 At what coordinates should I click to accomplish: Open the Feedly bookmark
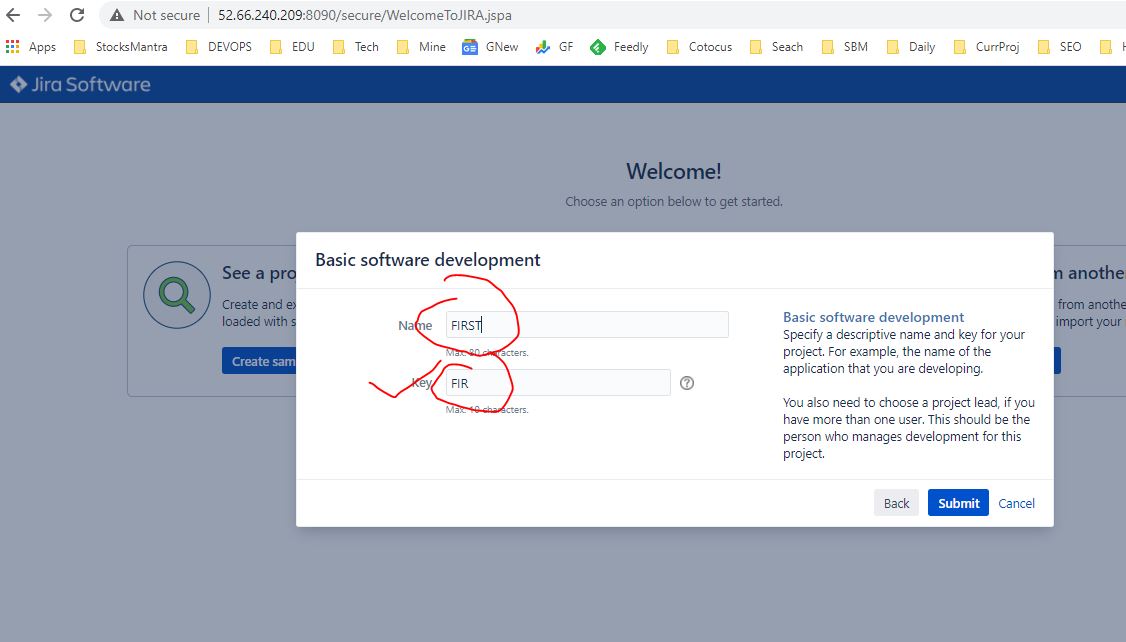pyautogui.click(x=618, y=47)
